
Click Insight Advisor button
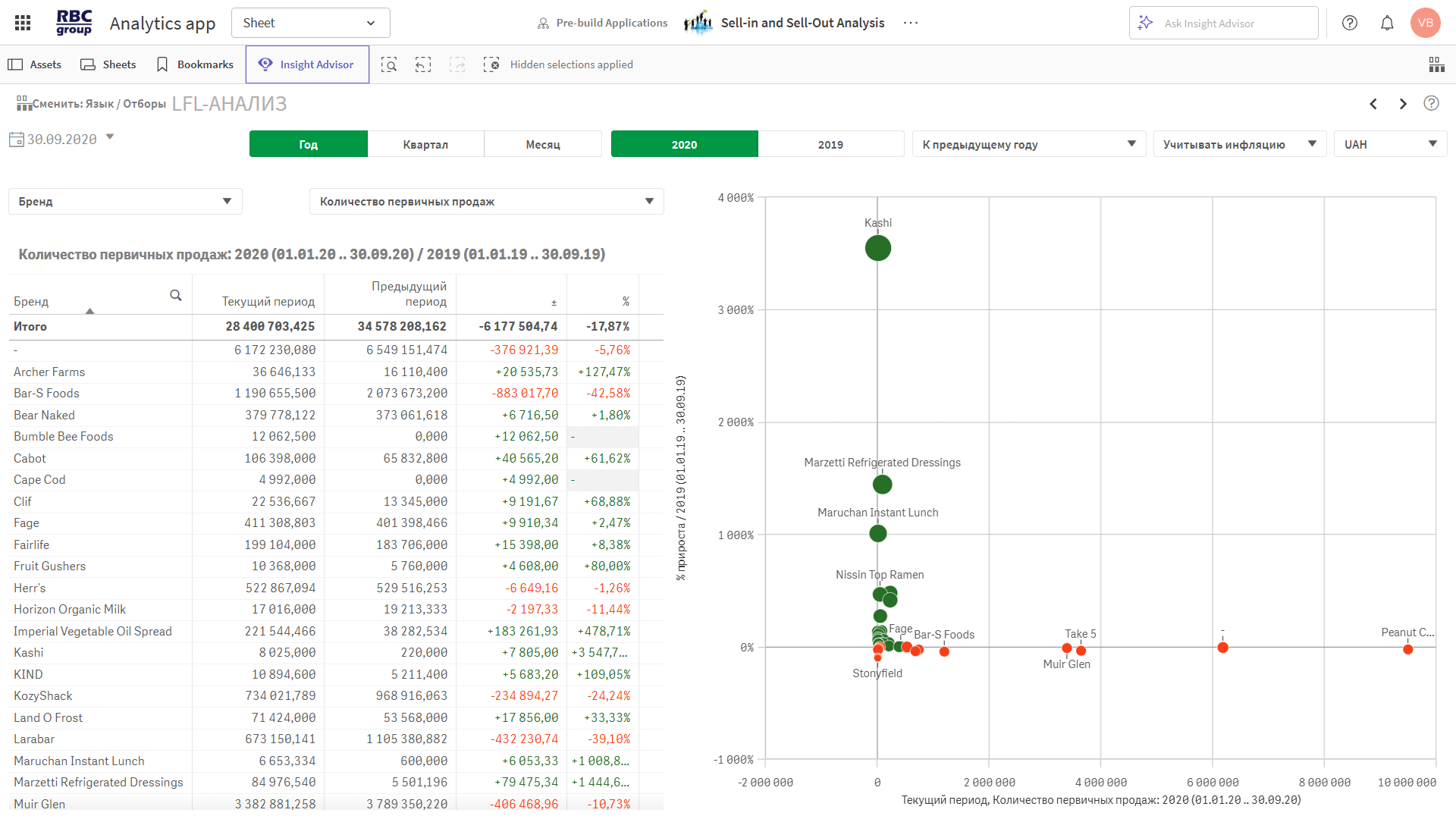pyautogui.click(x=307, y=64)
